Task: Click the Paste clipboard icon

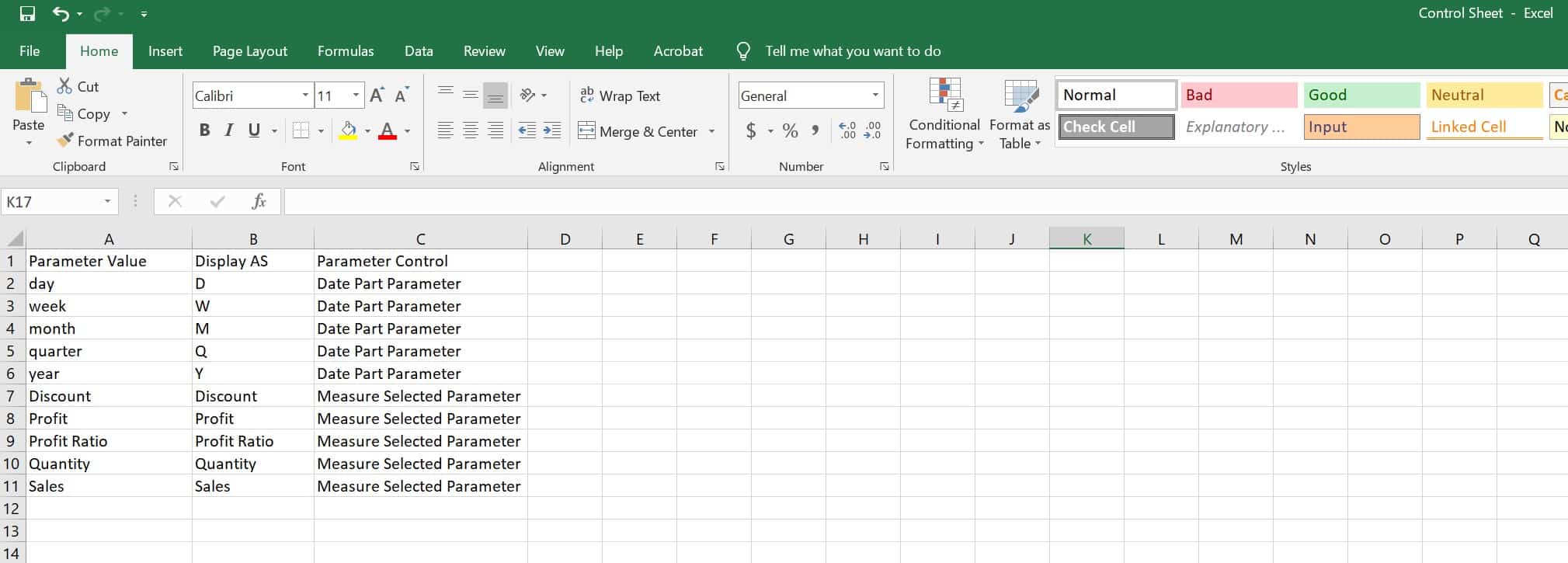Action: [x=30, y=96]
